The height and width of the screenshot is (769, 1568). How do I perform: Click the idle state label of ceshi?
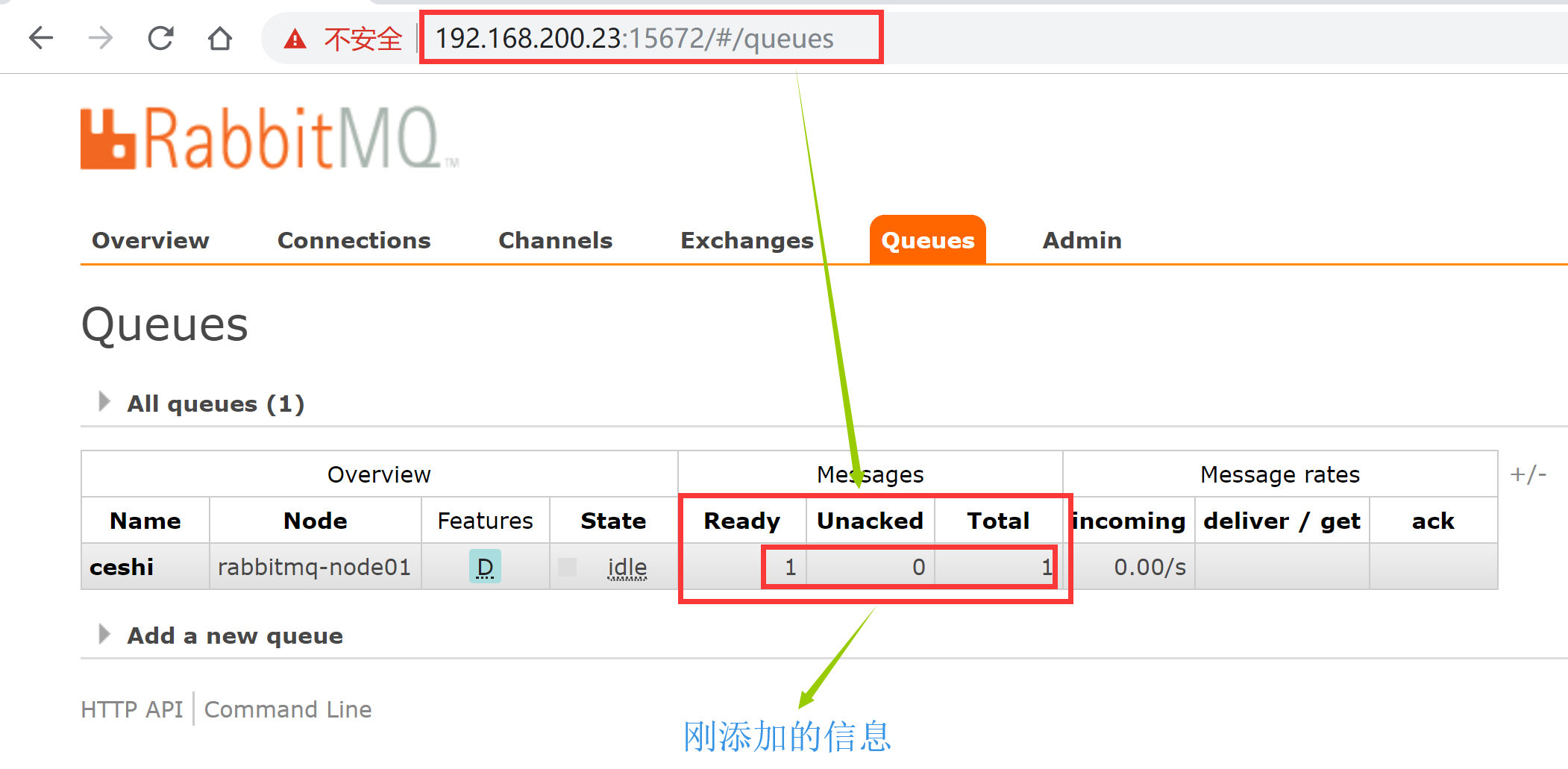point(627,568)
